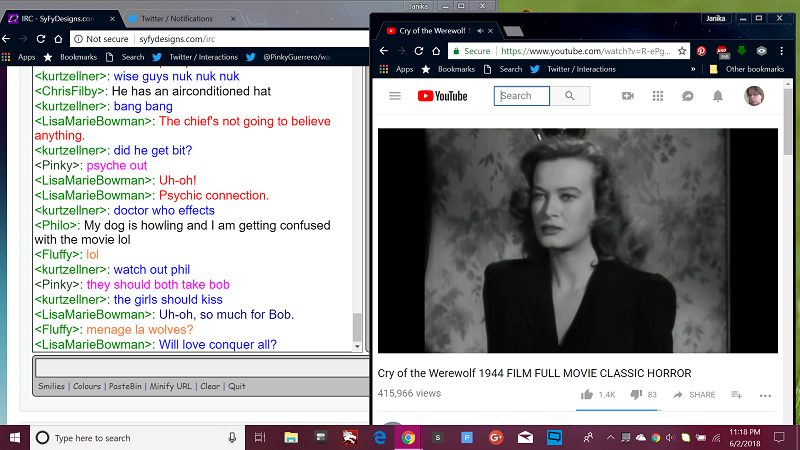Open the YouTube account avatar

point(754,96)
